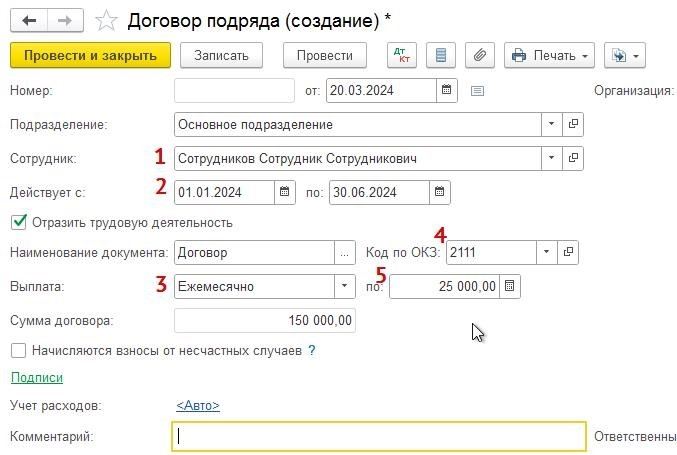Click the Действует с date field 01.01.2024

(x=225, y=192)
